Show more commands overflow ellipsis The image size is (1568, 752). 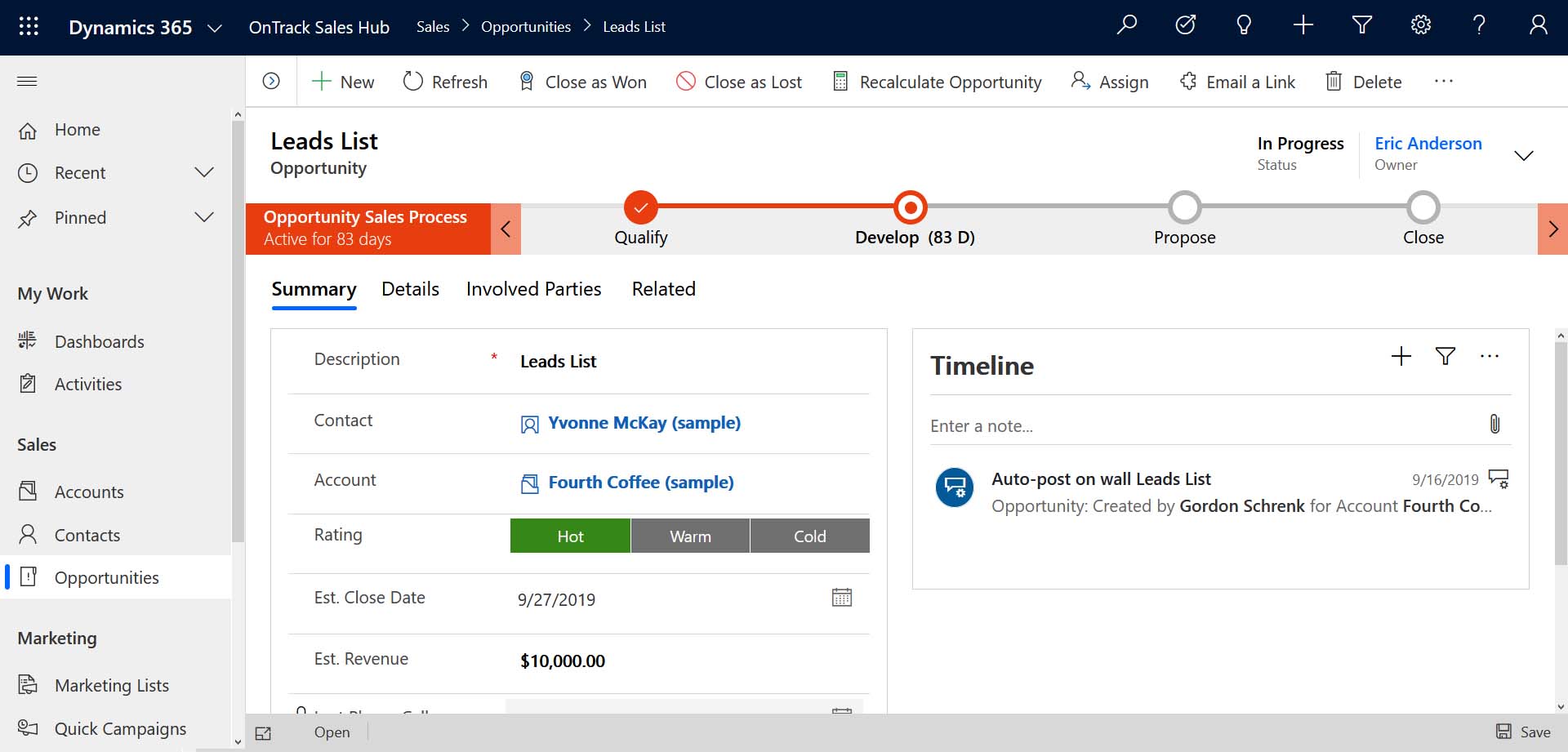tap(1444, 81)
